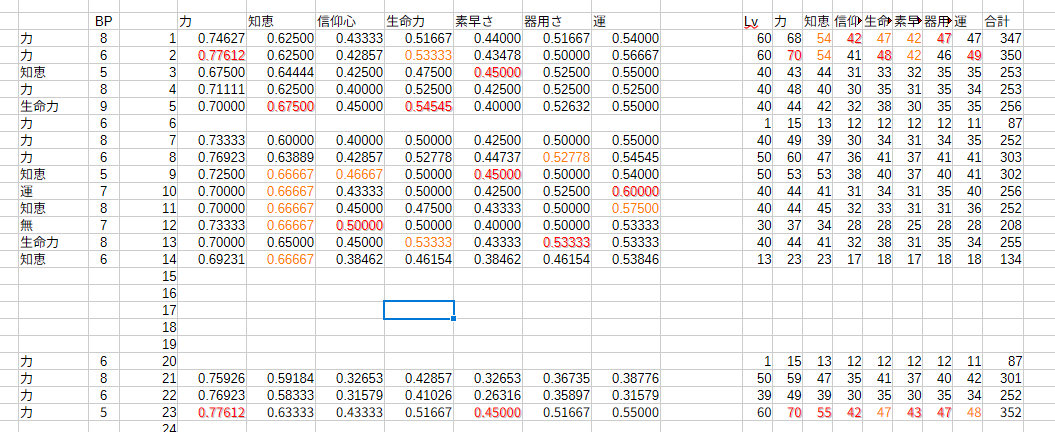Screen dimensions: 1055x432
Task: Select the red 0.77612 in row 2
Action: click(211, 55)
